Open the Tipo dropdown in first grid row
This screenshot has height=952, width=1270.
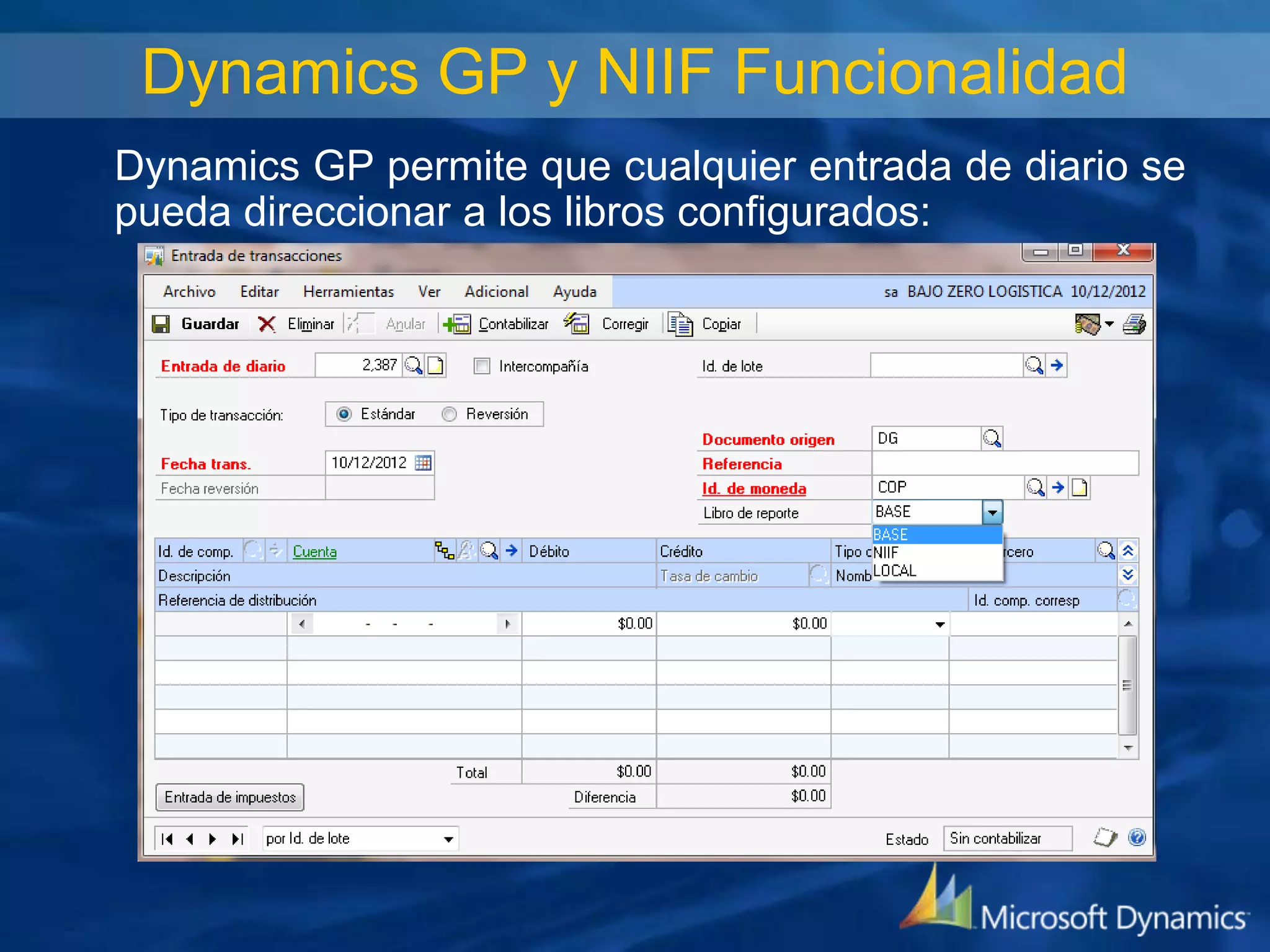[940, 624]
